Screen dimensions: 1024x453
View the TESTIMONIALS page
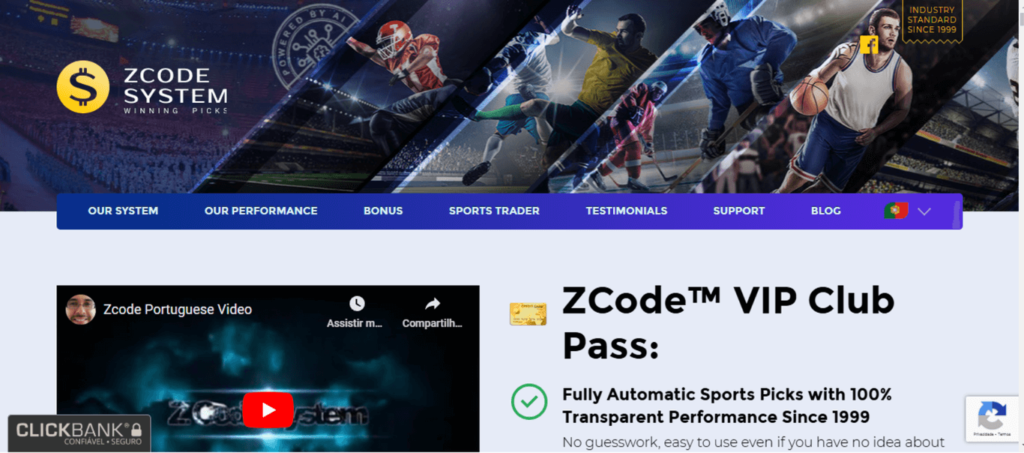(x=626, y=211)
